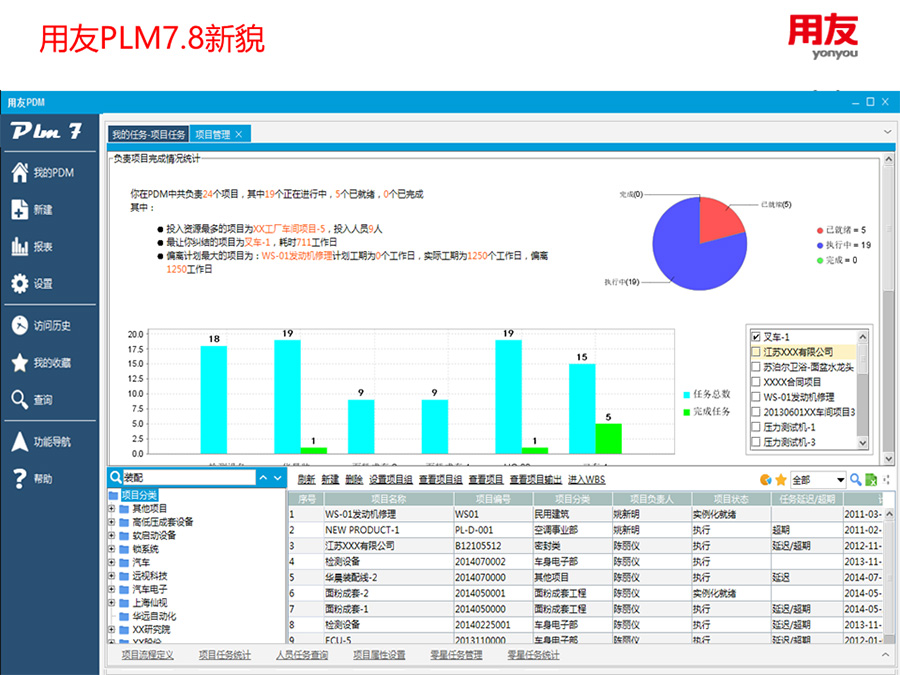Open 项目任务统计 bottom link

tap(225, 655)
